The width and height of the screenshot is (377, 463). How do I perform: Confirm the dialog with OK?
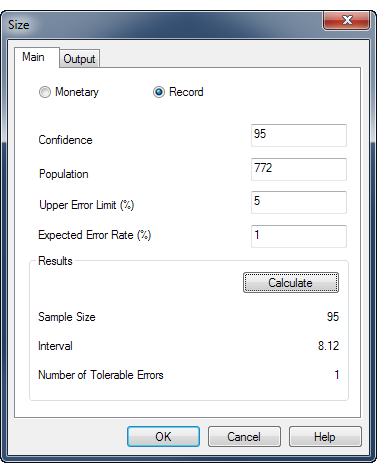(163, 436)
